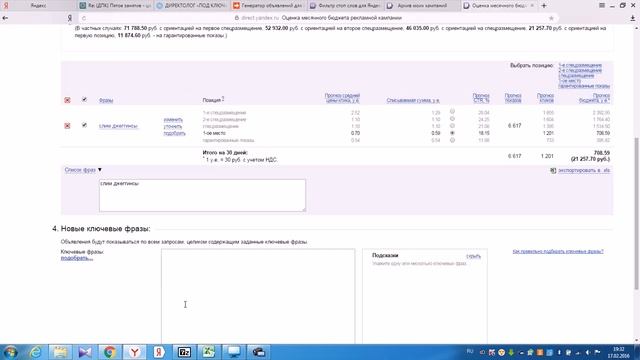Choose 2-е спецразмещение link under Выбрать позицию
Image resolution: width=640 pixels, height=360 pixels.
tap(580, 71)
